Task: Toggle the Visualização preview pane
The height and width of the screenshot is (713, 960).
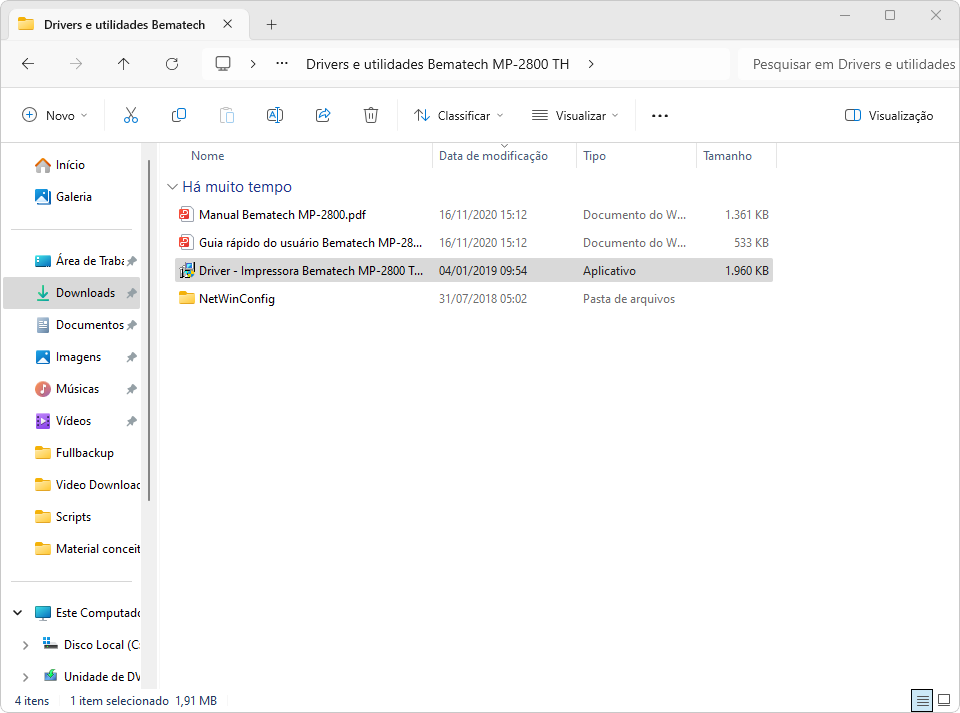Action: [x=889, y=116]
